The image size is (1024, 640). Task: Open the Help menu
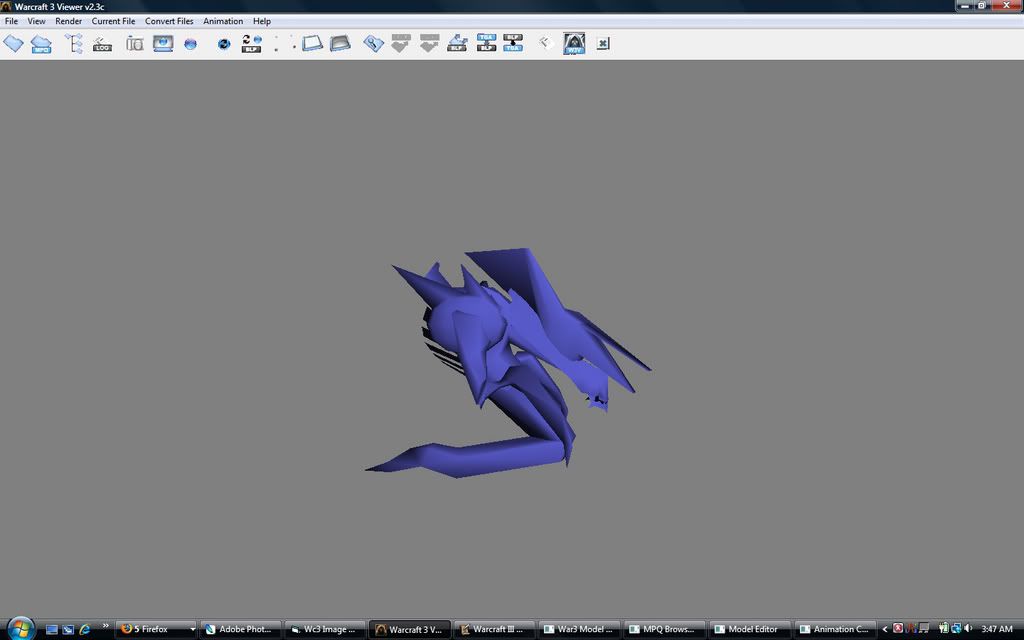262,21
